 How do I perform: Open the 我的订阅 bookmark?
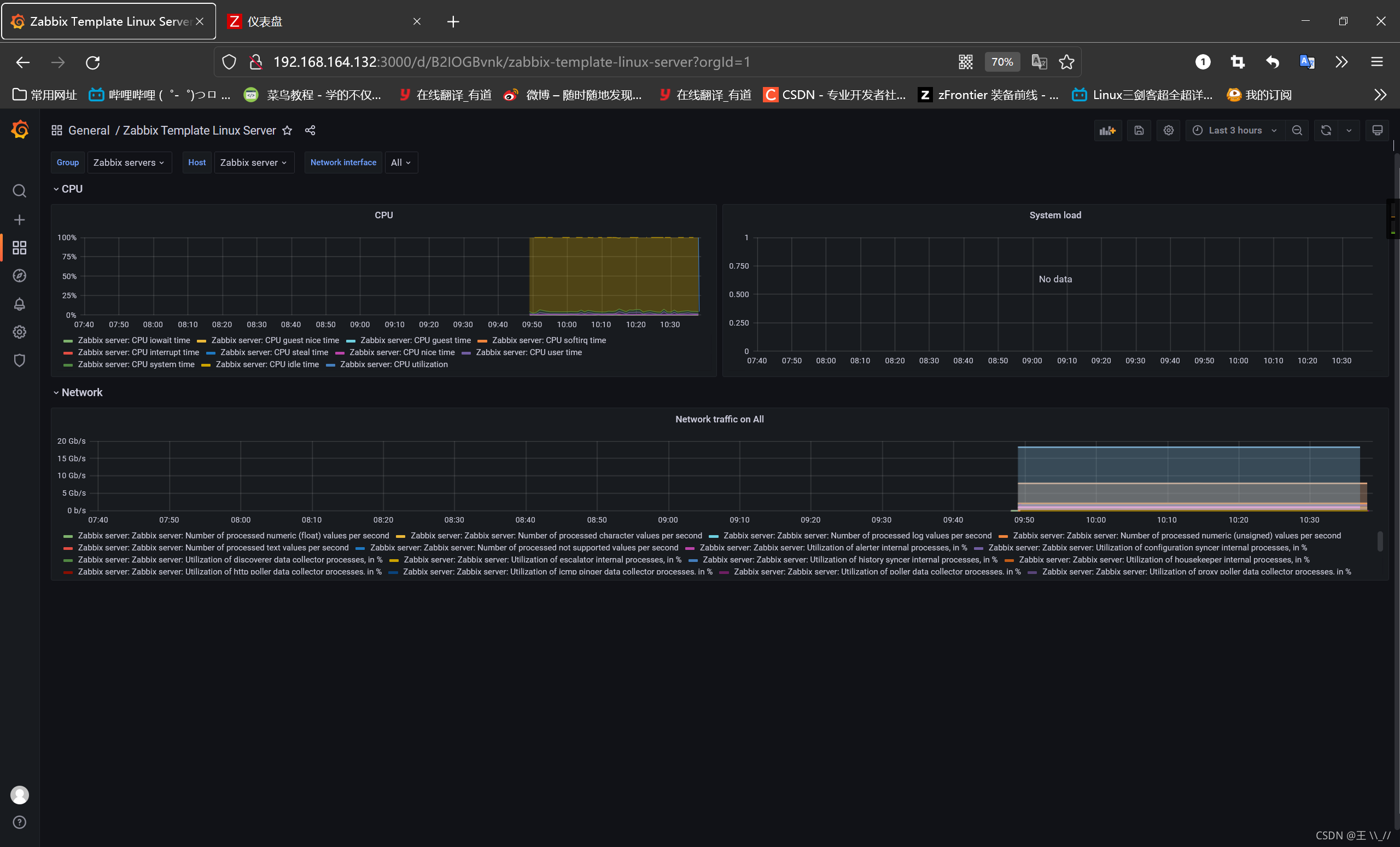click(x=1259, y=94)
